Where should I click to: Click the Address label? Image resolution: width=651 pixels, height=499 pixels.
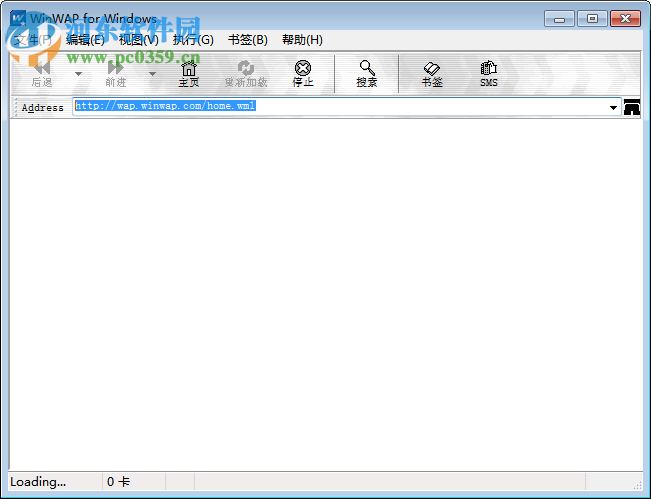(x=43, y=108)
